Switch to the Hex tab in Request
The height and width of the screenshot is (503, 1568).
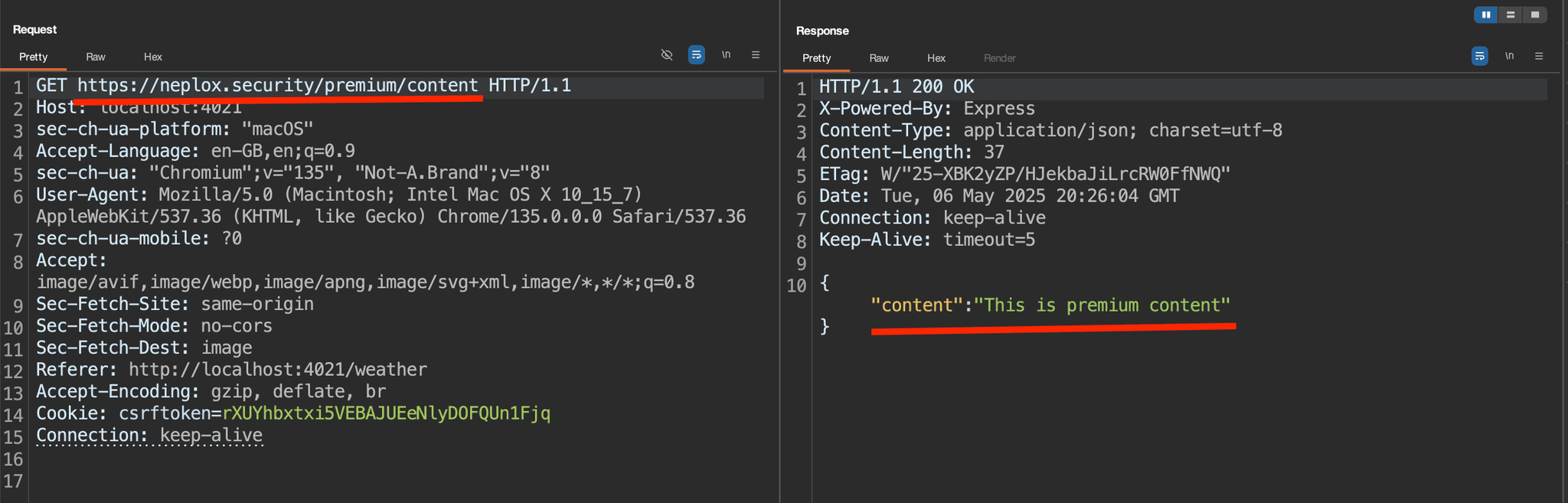(x=153, y=57)
